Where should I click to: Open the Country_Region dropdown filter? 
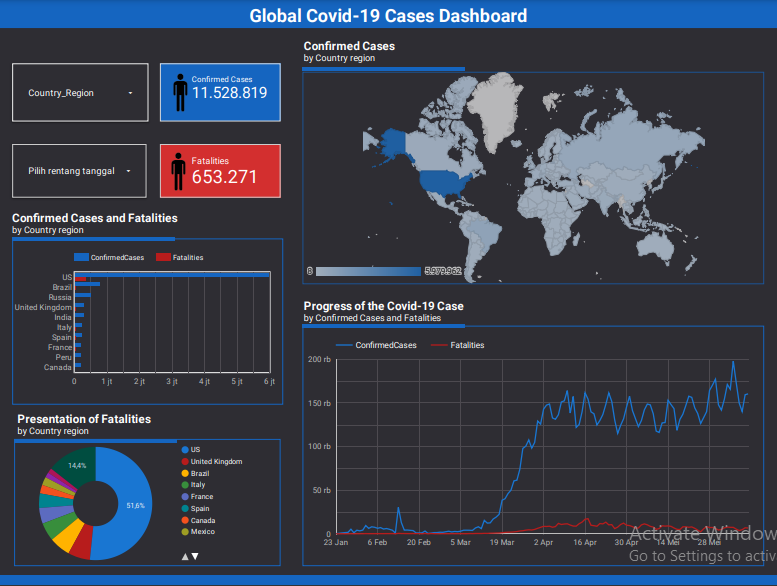click(x=80, y=93)
